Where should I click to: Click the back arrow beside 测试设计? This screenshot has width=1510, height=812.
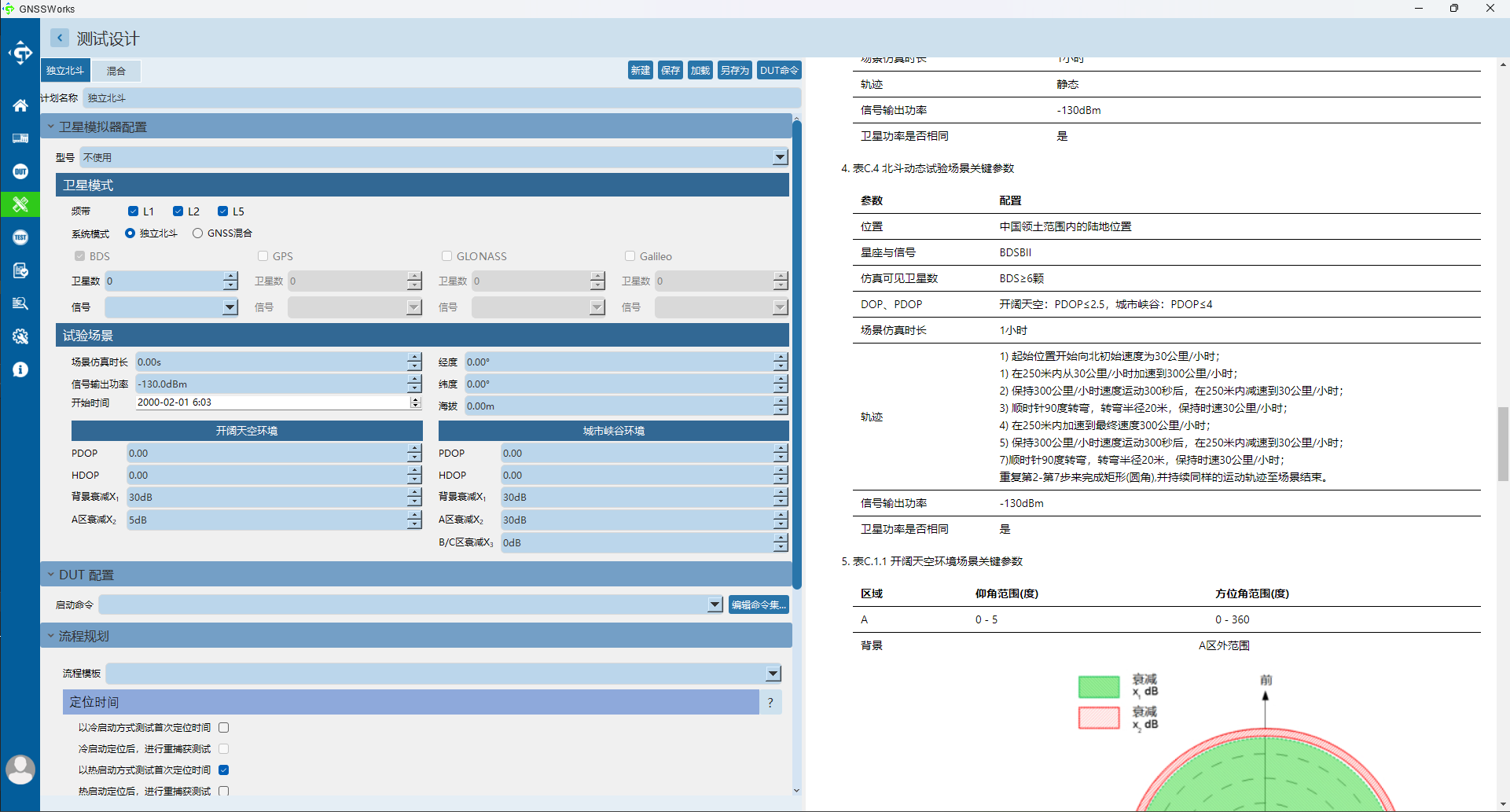pyautogui.click(x=60, y=38)
